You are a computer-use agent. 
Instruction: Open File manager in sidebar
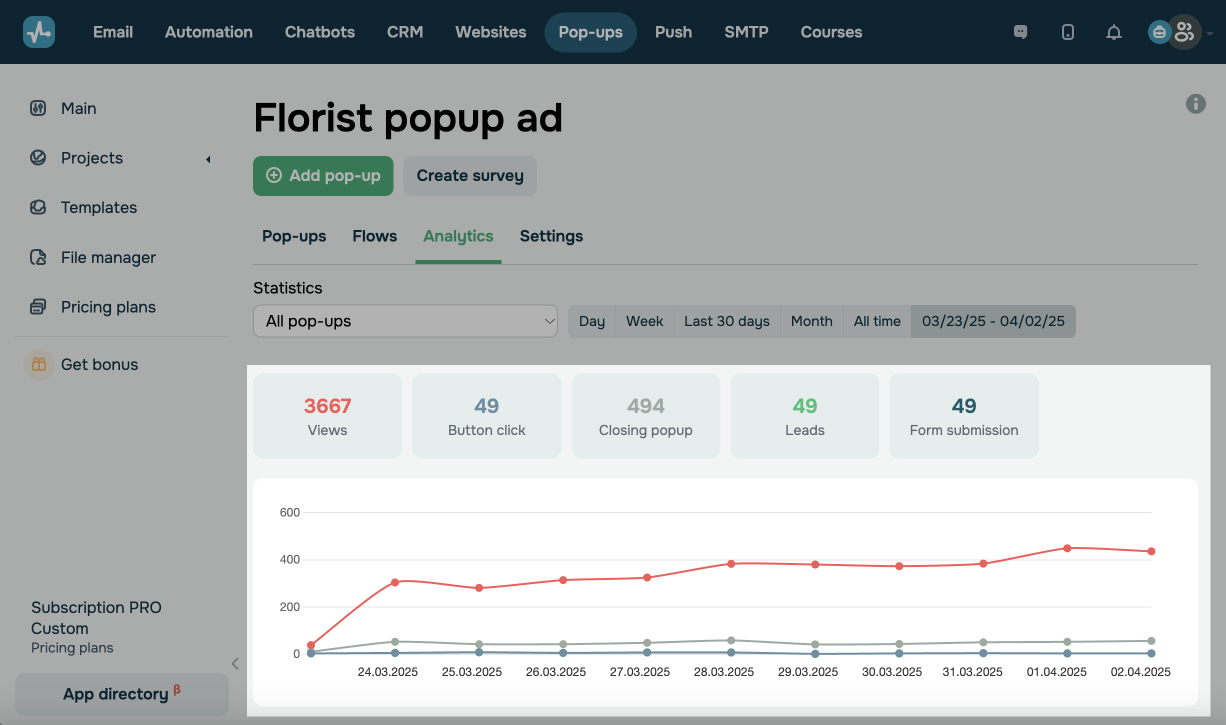pos(108,257)
